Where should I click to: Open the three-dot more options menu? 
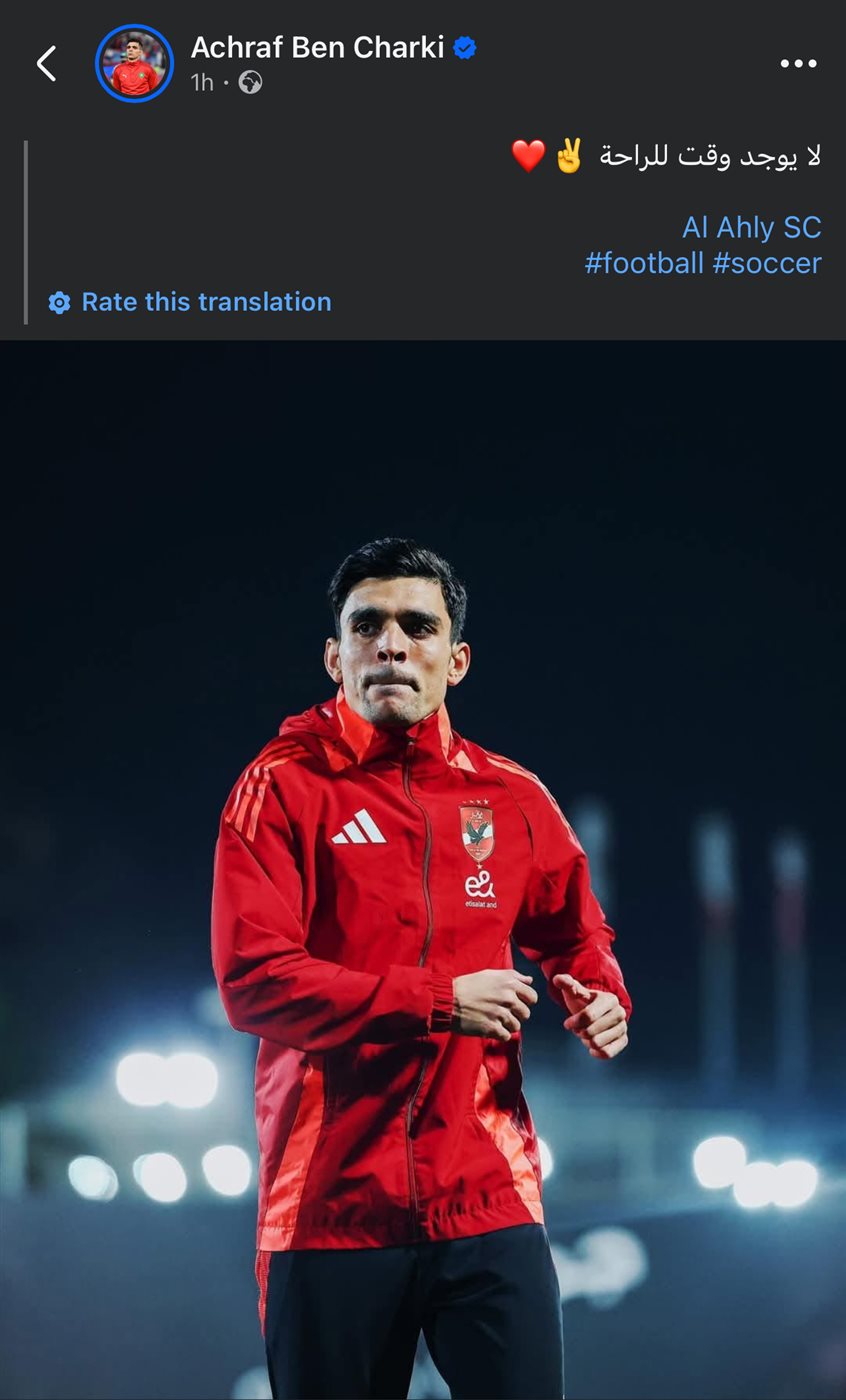click(x=798, y=64)
